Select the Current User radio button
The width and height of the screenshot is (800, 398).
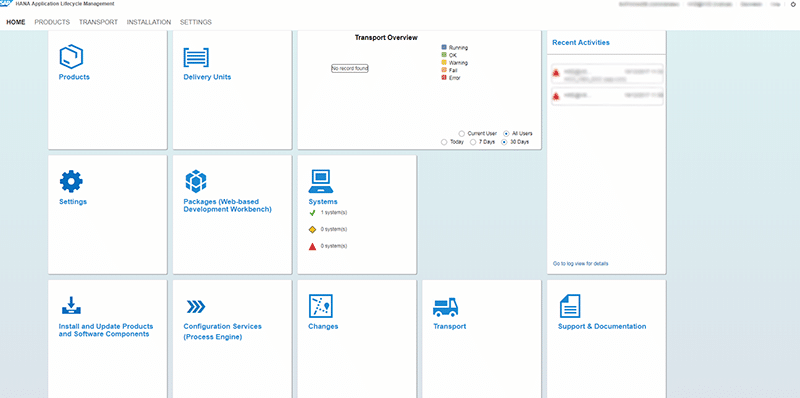coord(462,133)
